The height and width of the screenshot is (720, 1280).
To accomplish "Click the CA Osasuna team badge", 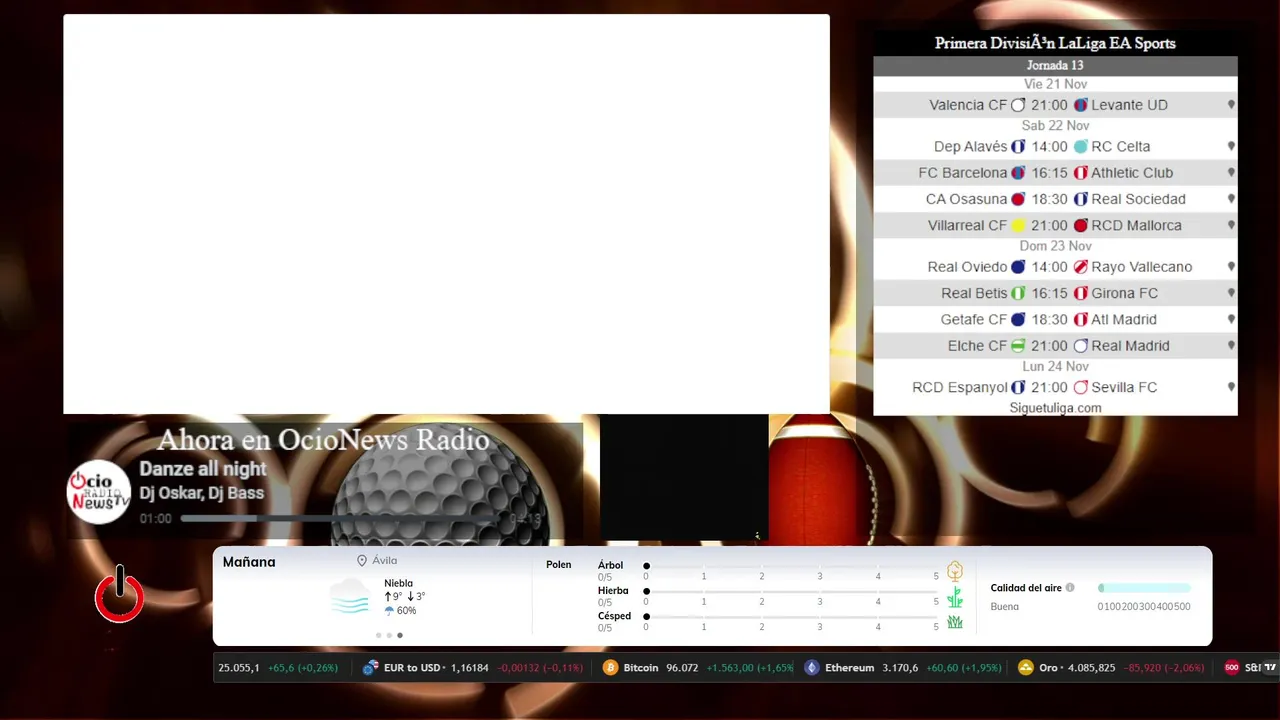I will [1018, 199].
